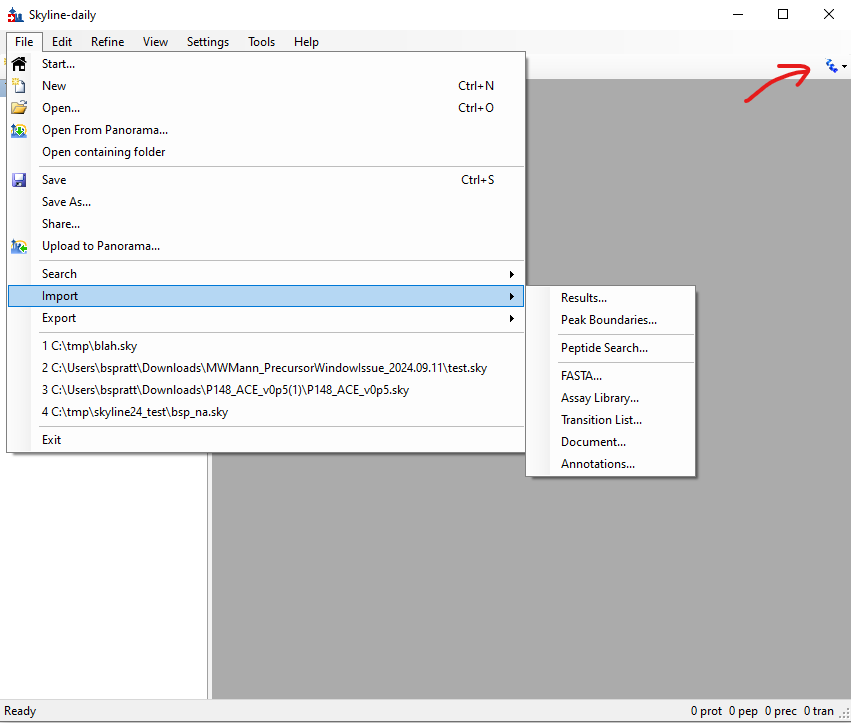The height and width of the screenshot is (723, 851).
Task: Click the Open From Panorama icon
Action: pos(19,130)
